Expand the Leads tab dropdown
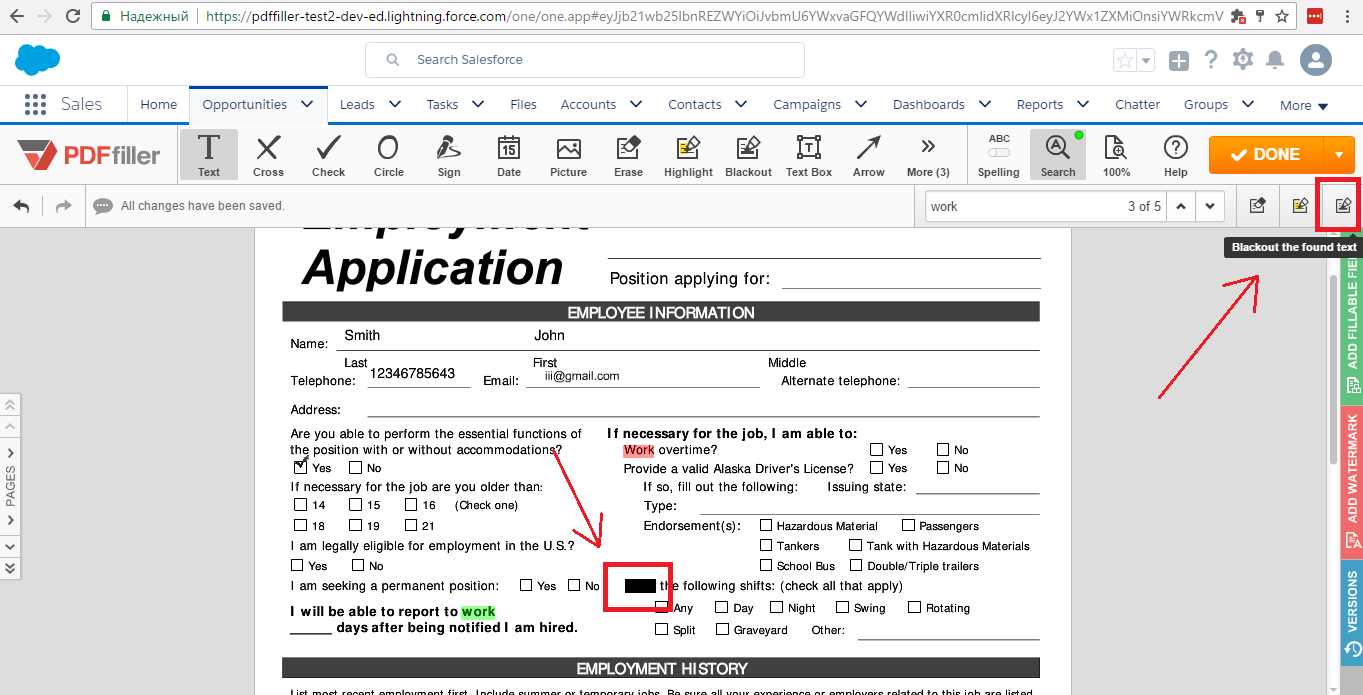 (x=394, y=104)
